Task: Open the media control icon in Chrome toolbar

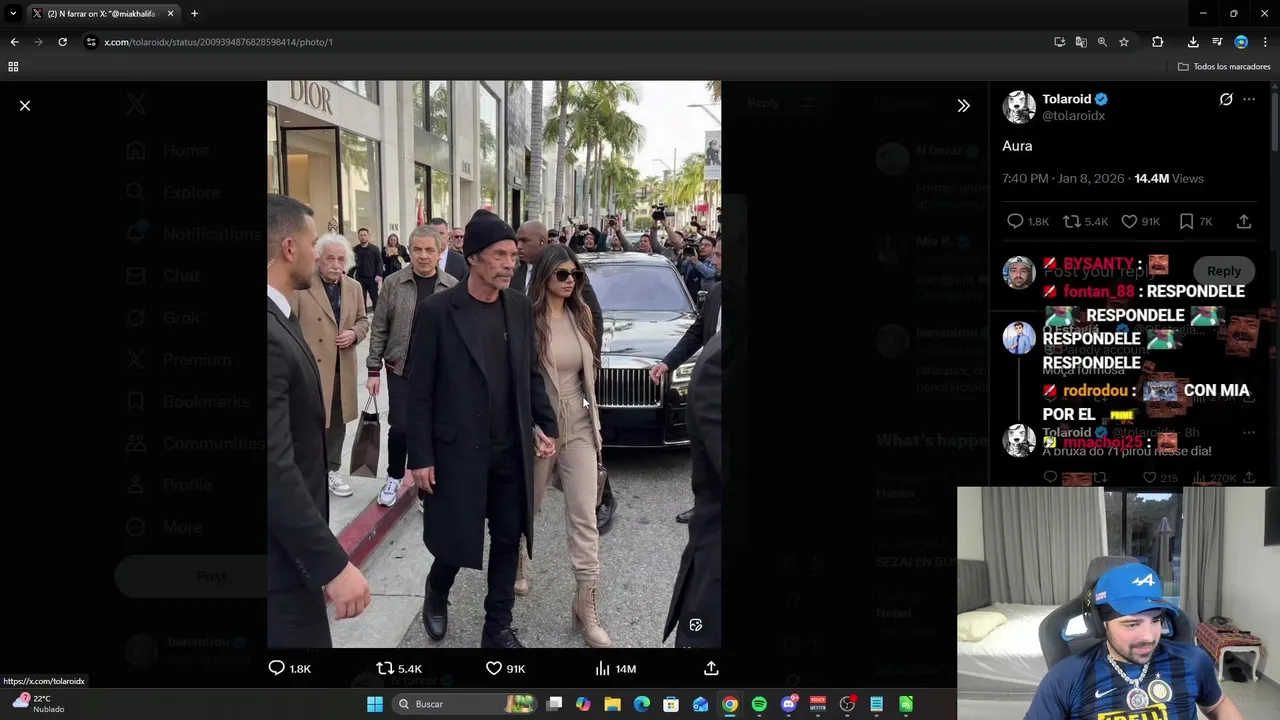Action: click(1217, 42)
